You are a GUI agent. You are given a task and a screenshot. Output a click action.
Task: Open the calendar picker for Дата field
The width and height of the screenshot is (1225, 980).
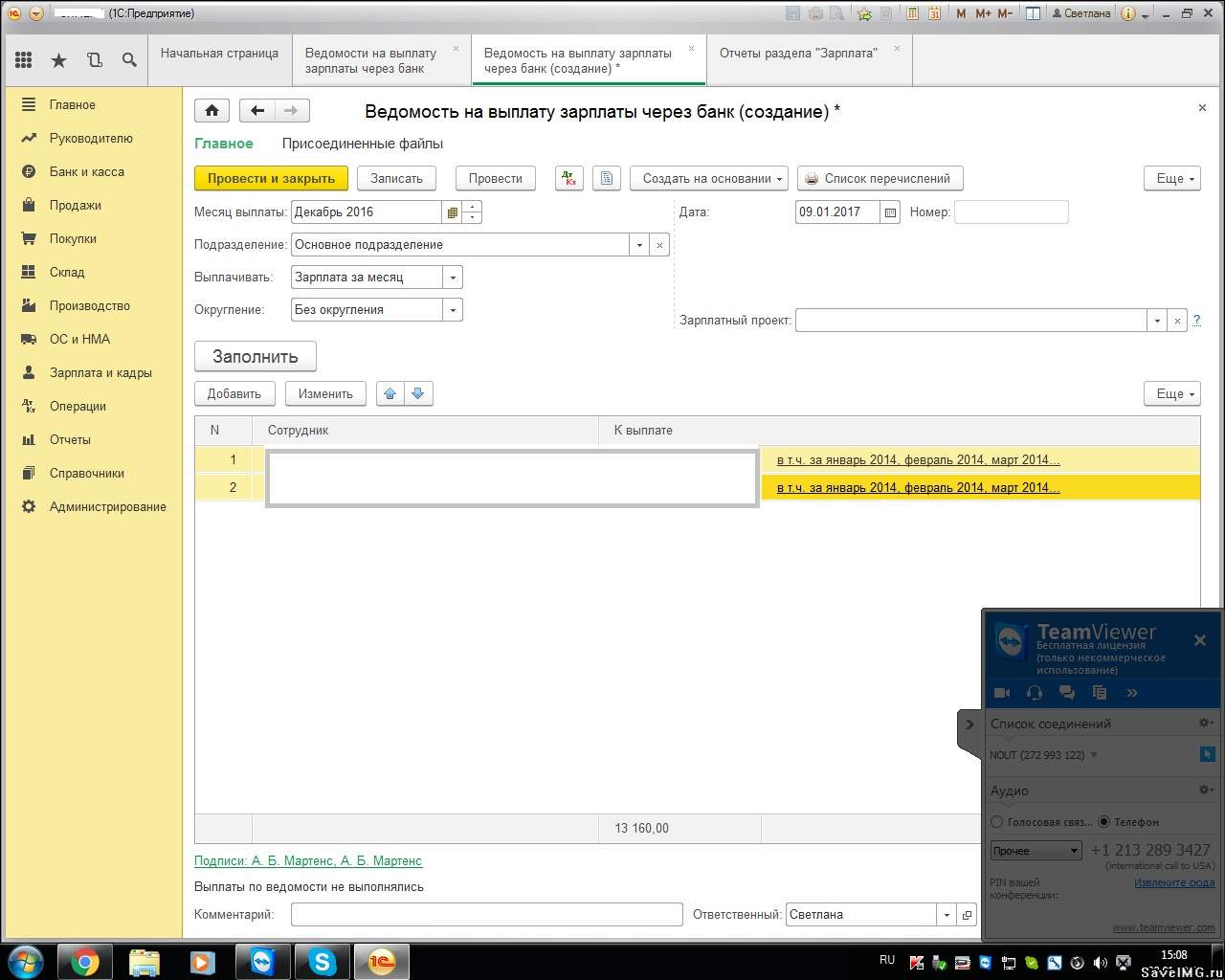pos(890,212)
